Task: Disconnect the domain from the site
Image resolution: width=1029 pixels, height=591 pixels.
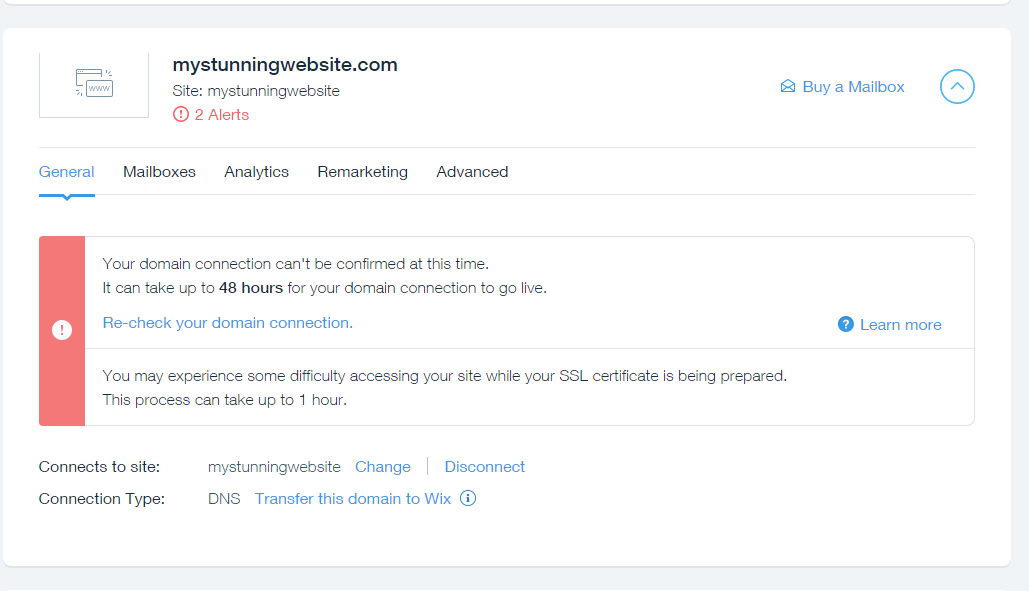Action: [x=484, y=467]
